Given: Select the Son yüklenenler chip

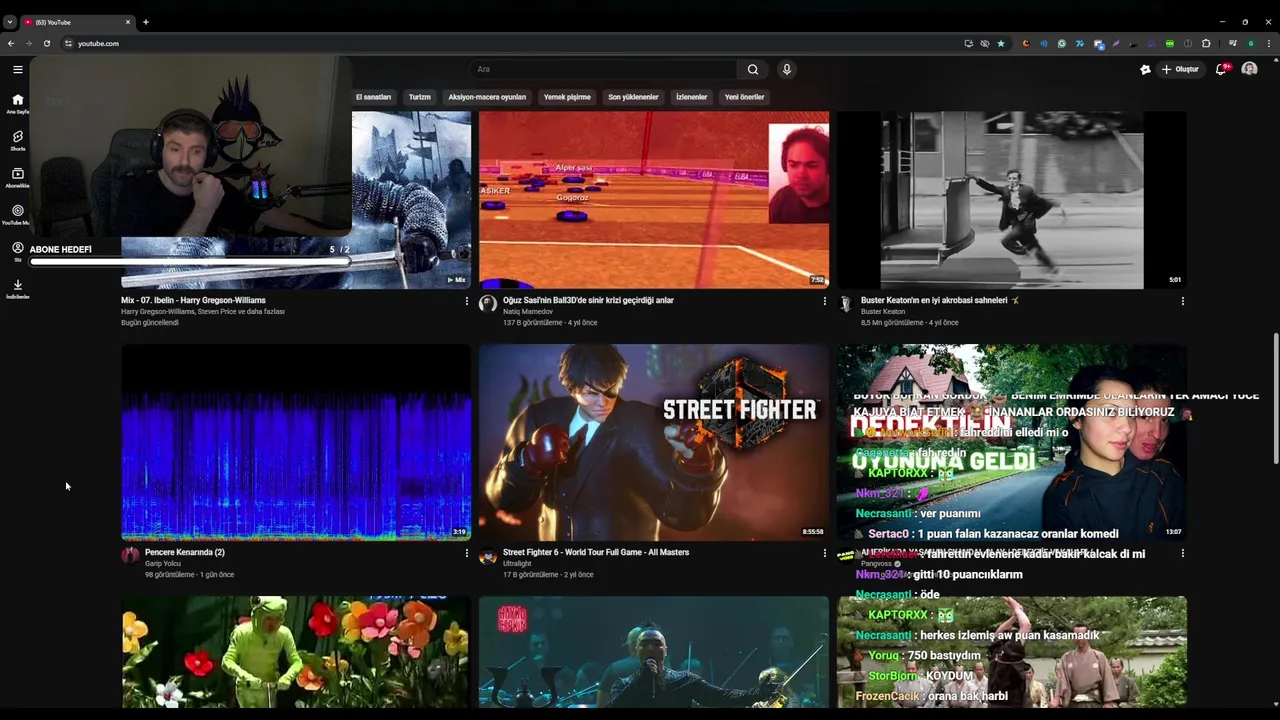Looking at the screenshot, I should pyautogui.click(x=633, y=97).
